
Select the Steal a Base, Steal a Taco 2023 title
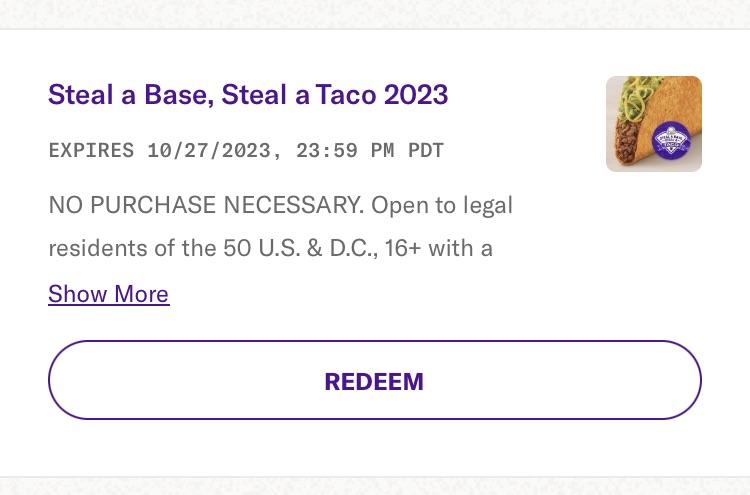tap(248, 94)
